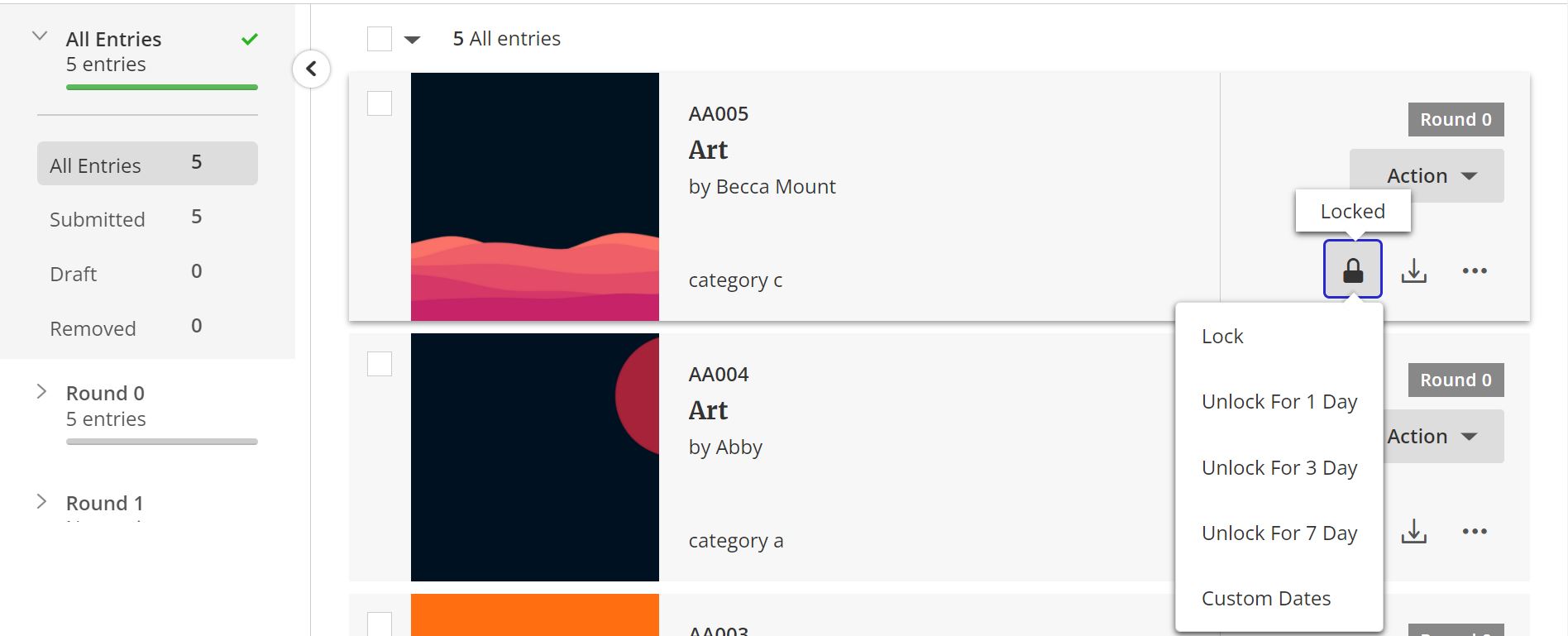This screenshot has width=1568, height=636.
Task: Filter by Submitted entries in sidebar
Action: pyautogui.click(x=147, y=218)
